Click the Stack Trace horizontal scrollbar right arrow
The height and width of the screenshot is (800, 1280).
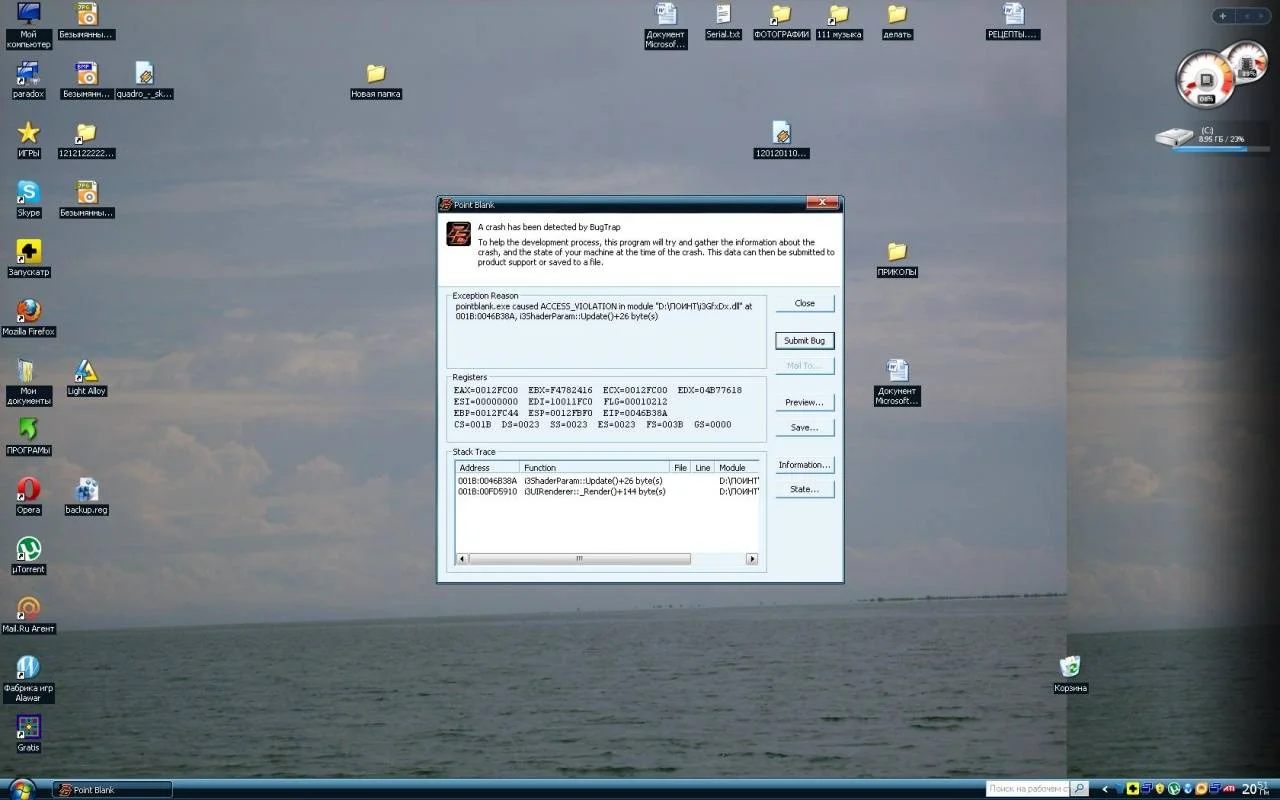[x=752, y=559]
